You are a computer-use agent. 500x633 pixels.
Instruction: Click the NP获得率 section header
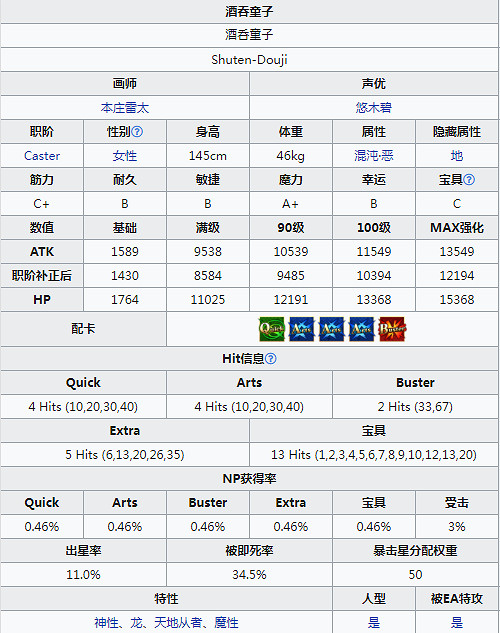(249, 479)
